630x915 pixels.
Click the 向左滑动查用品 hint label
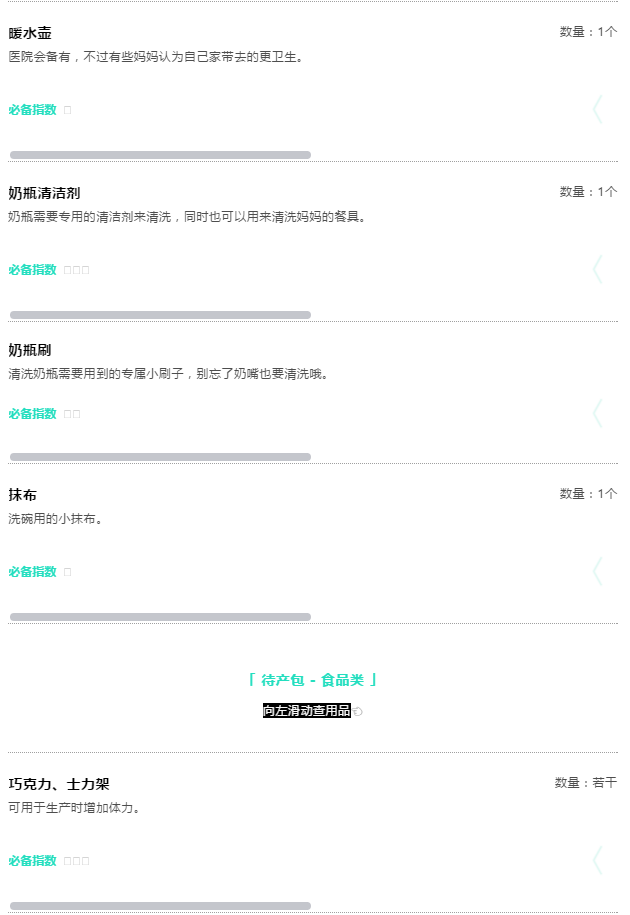pyautogui.click(x=307, y=711)
